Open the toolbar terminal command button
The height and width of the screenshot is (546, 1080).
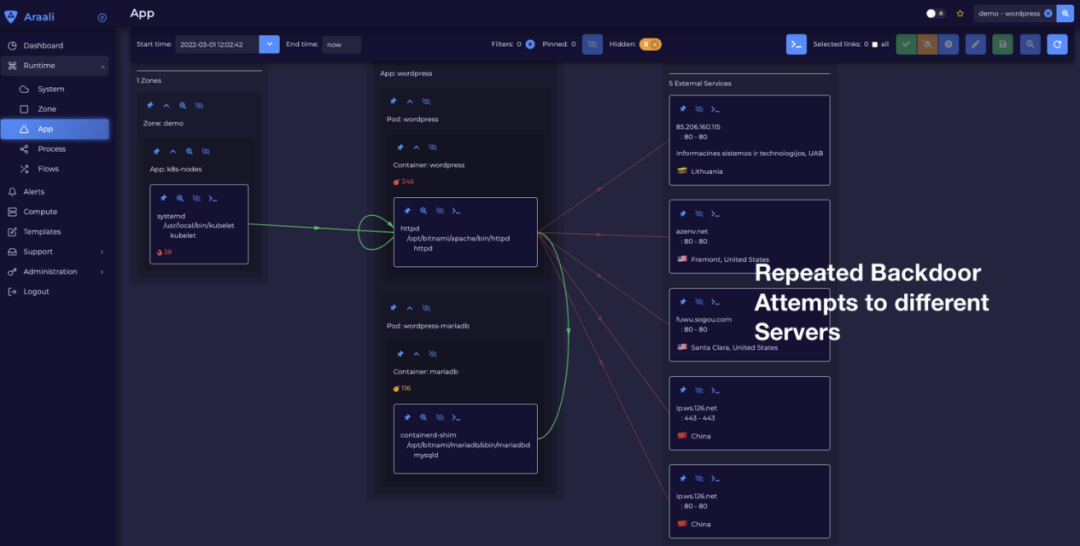(x=796, y=44)
